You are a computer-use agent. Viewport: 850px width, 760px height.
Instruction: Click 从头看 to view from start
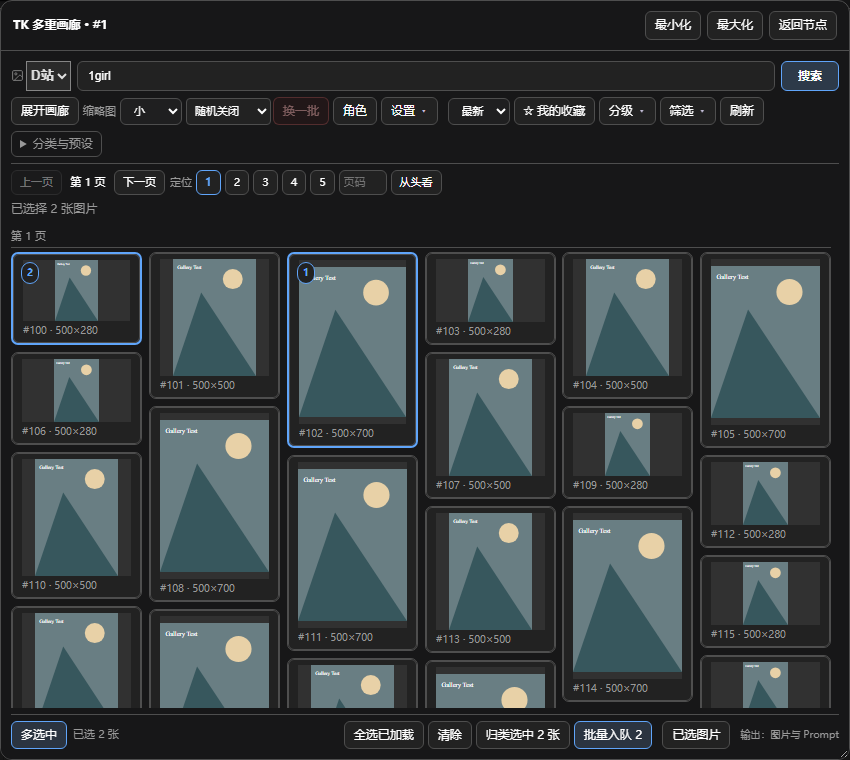pos(416,182)
